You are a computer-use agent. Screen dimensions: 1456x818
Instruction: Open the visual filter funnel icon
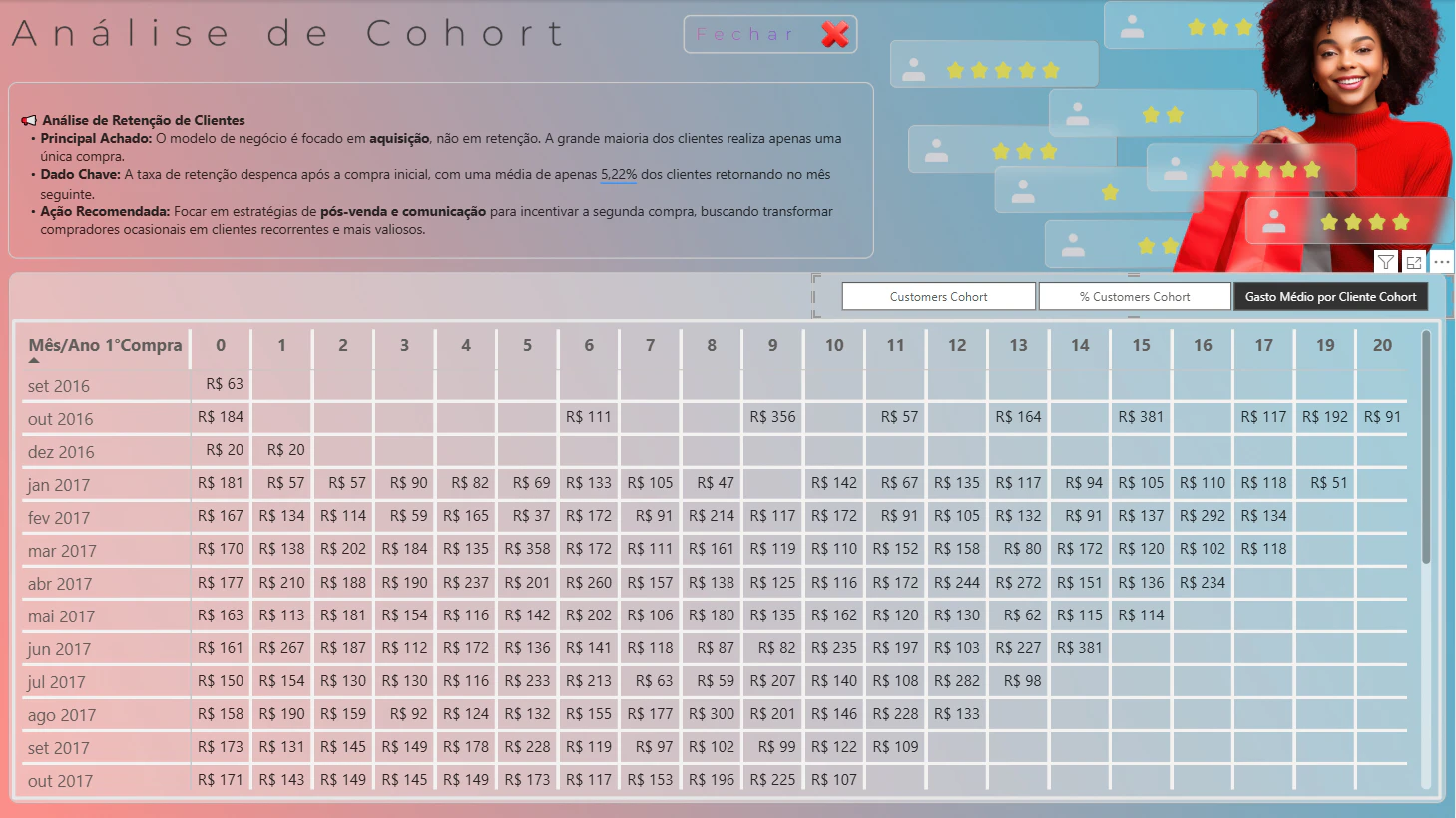click(1386, 262)
